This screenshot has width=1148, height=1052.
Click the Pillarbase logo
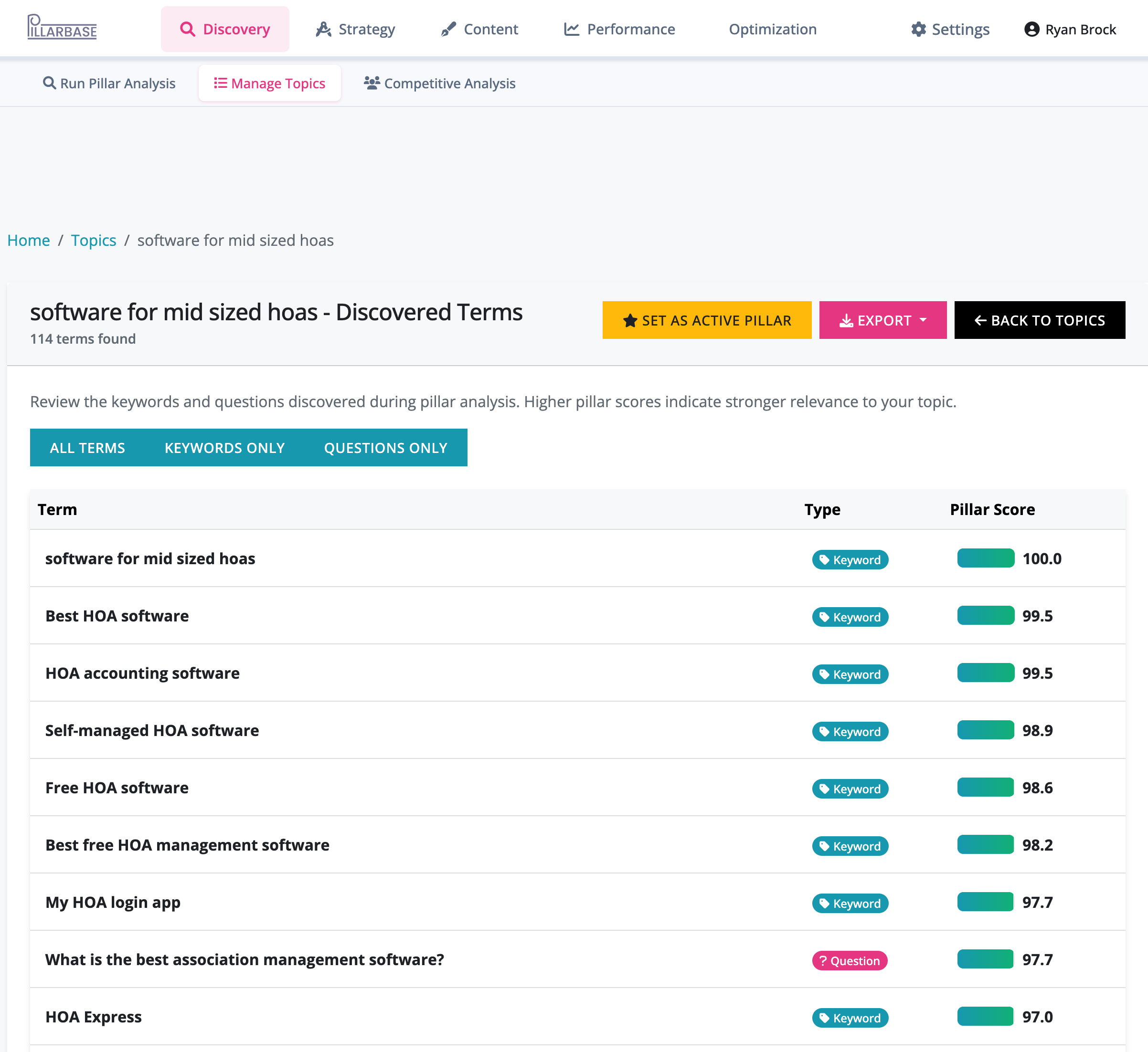point(62,27)
